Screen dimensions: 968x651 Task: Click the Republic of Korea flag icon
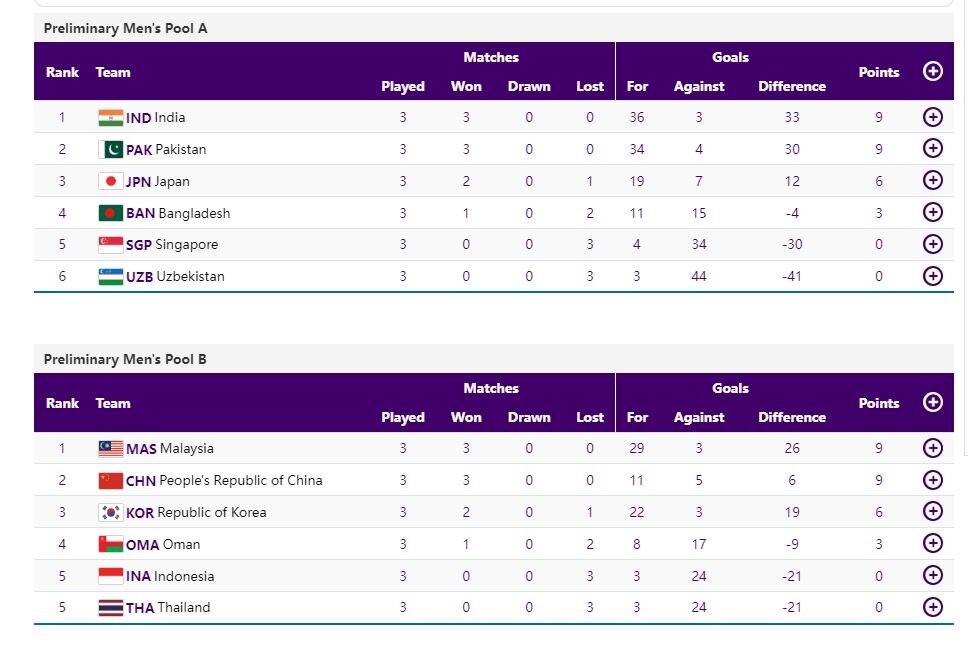coord(110,512)
